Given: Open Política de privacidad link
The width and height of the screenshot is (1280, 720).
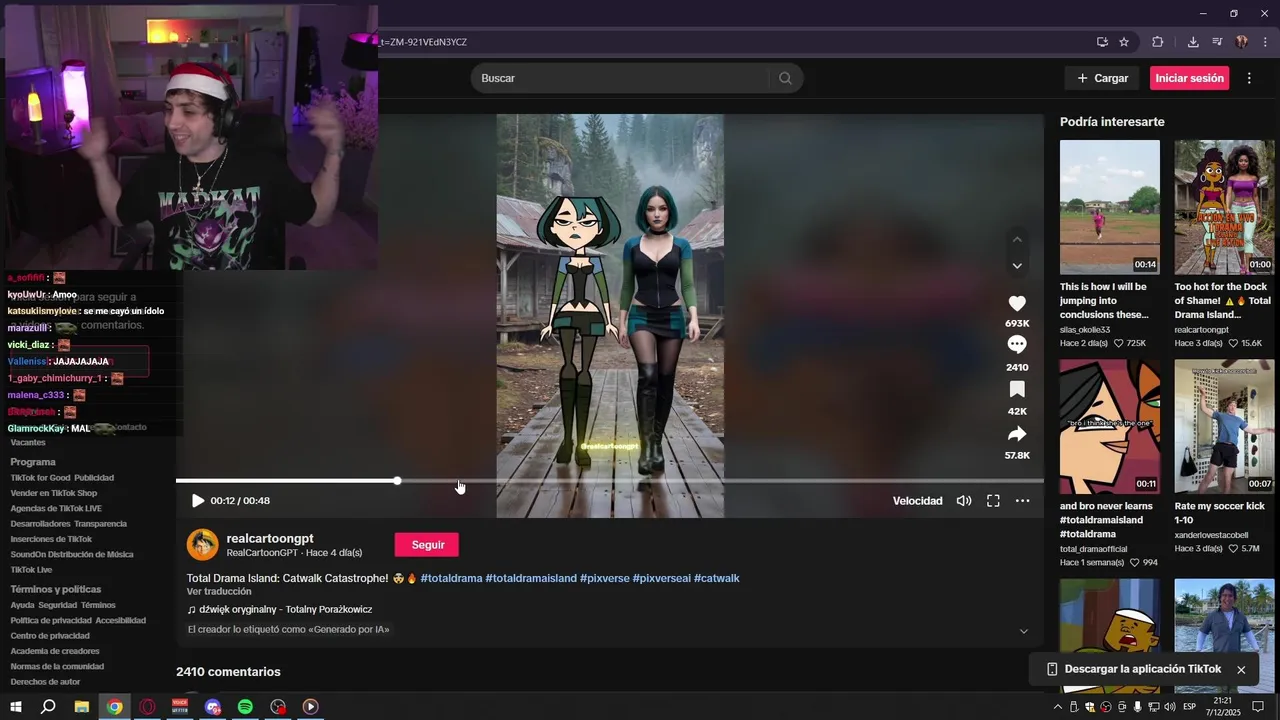Looking at the screenshot, I should coord(51,620).
